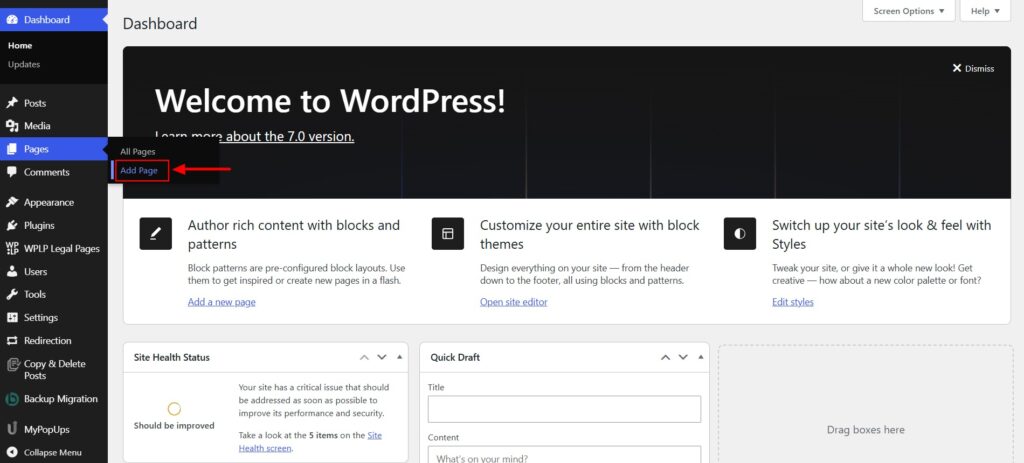
Task: Click the 'Quick Draft' panel heading
Action: [455, 357]
